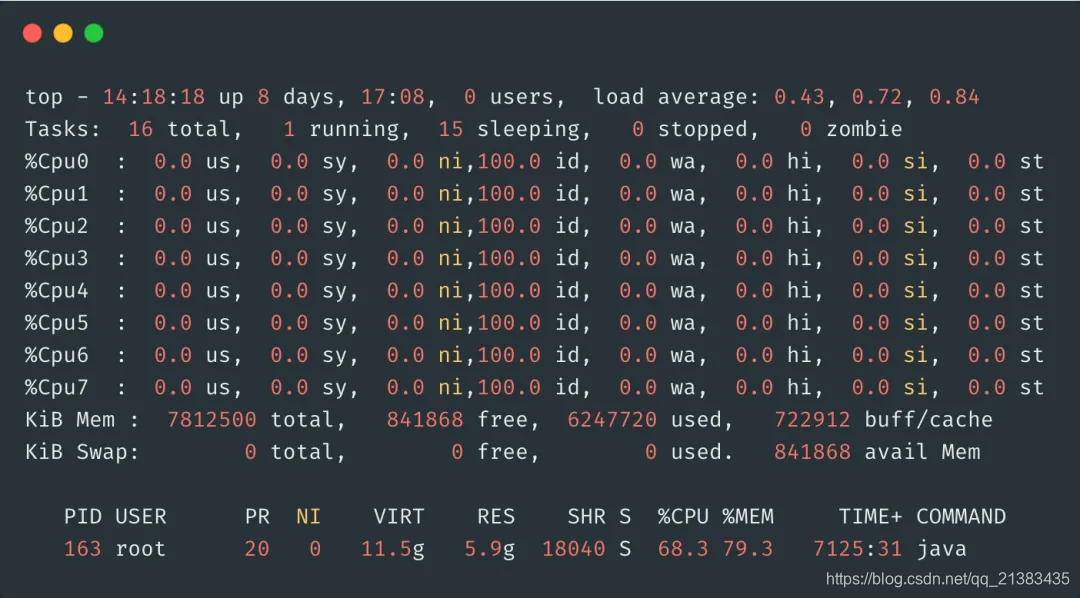Click the resident memory value 5.9g
This screenshot has width=1080, height=598.
490,549
